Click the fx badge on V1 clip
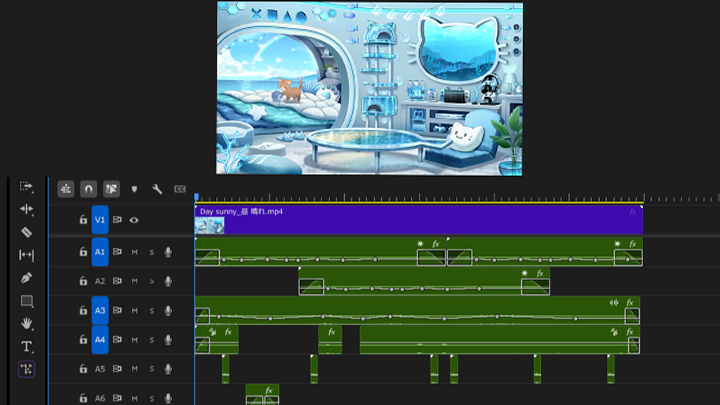This screenshot has height=405, width=720. (x=633, y=212)
